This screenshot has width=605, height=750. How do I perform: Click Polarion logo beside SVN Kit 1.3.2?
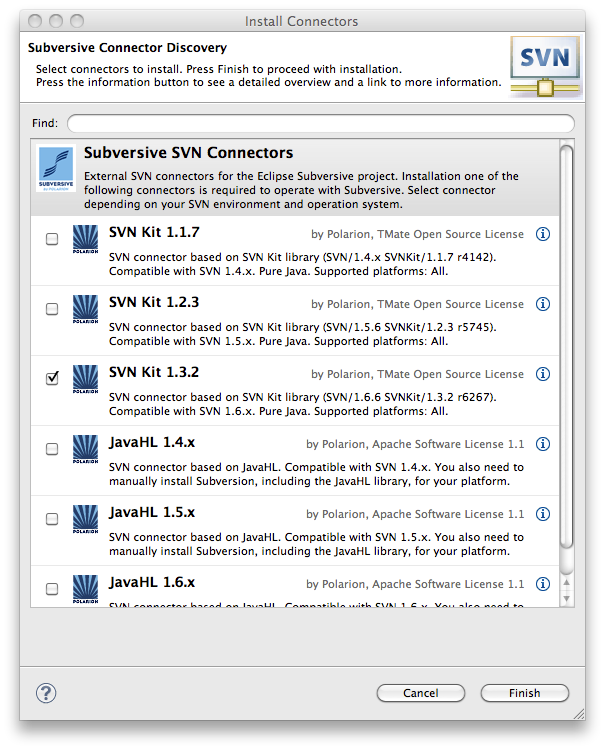point(85,379)
